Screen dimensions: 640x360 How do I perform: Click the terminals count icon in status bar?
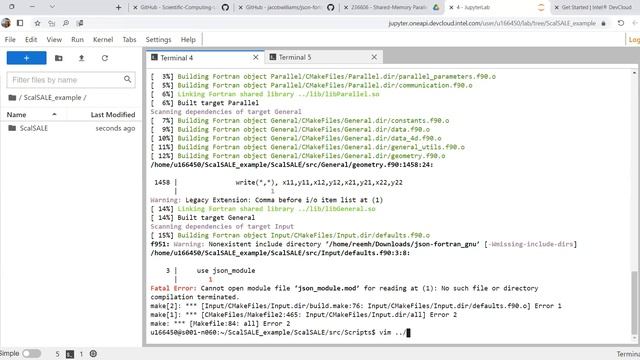(x=70, y=354)
